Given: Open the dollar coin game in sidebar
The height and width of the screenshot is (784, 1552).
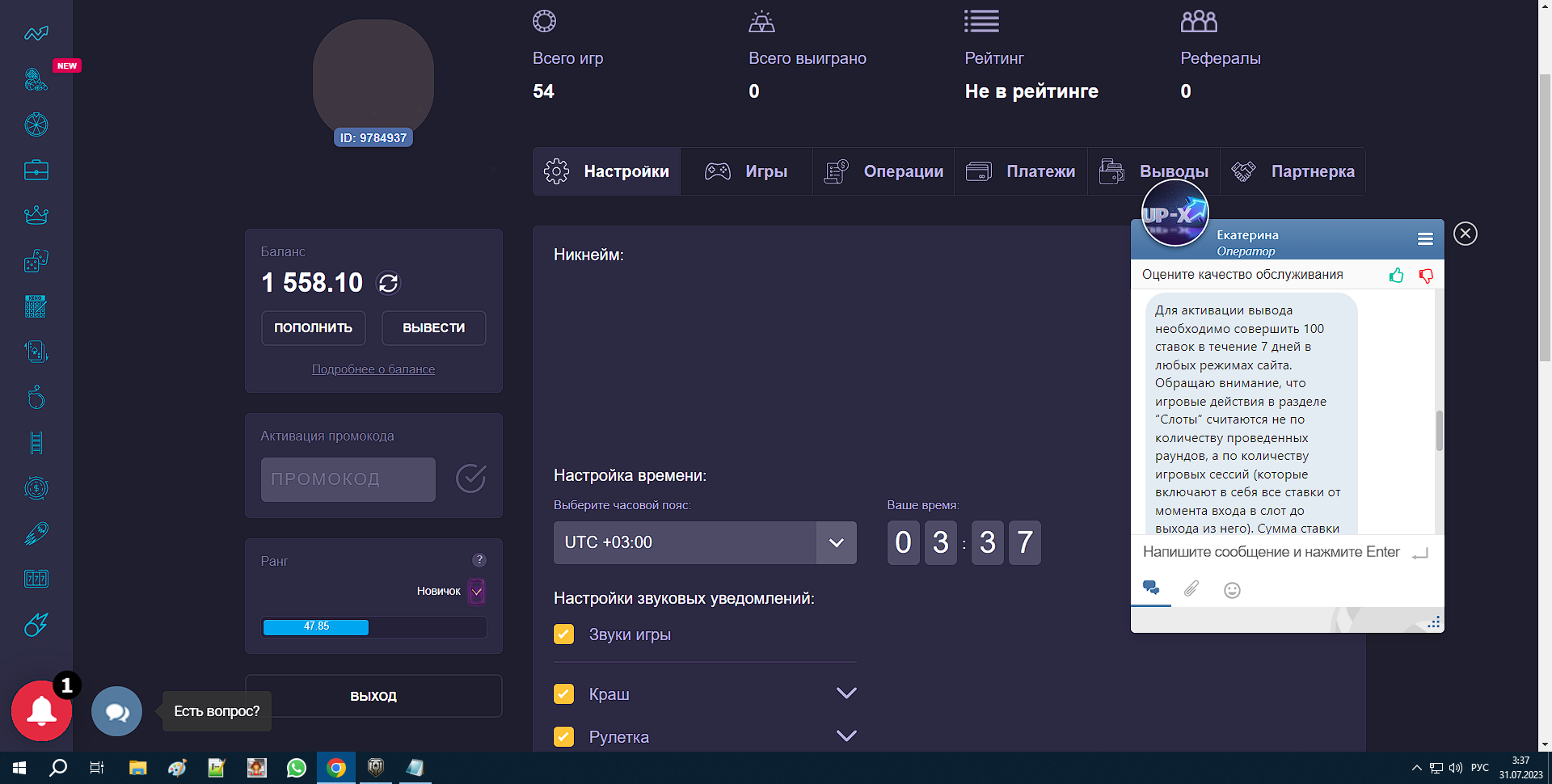Looking at the screenshot, I should click(x=36, y=488).
